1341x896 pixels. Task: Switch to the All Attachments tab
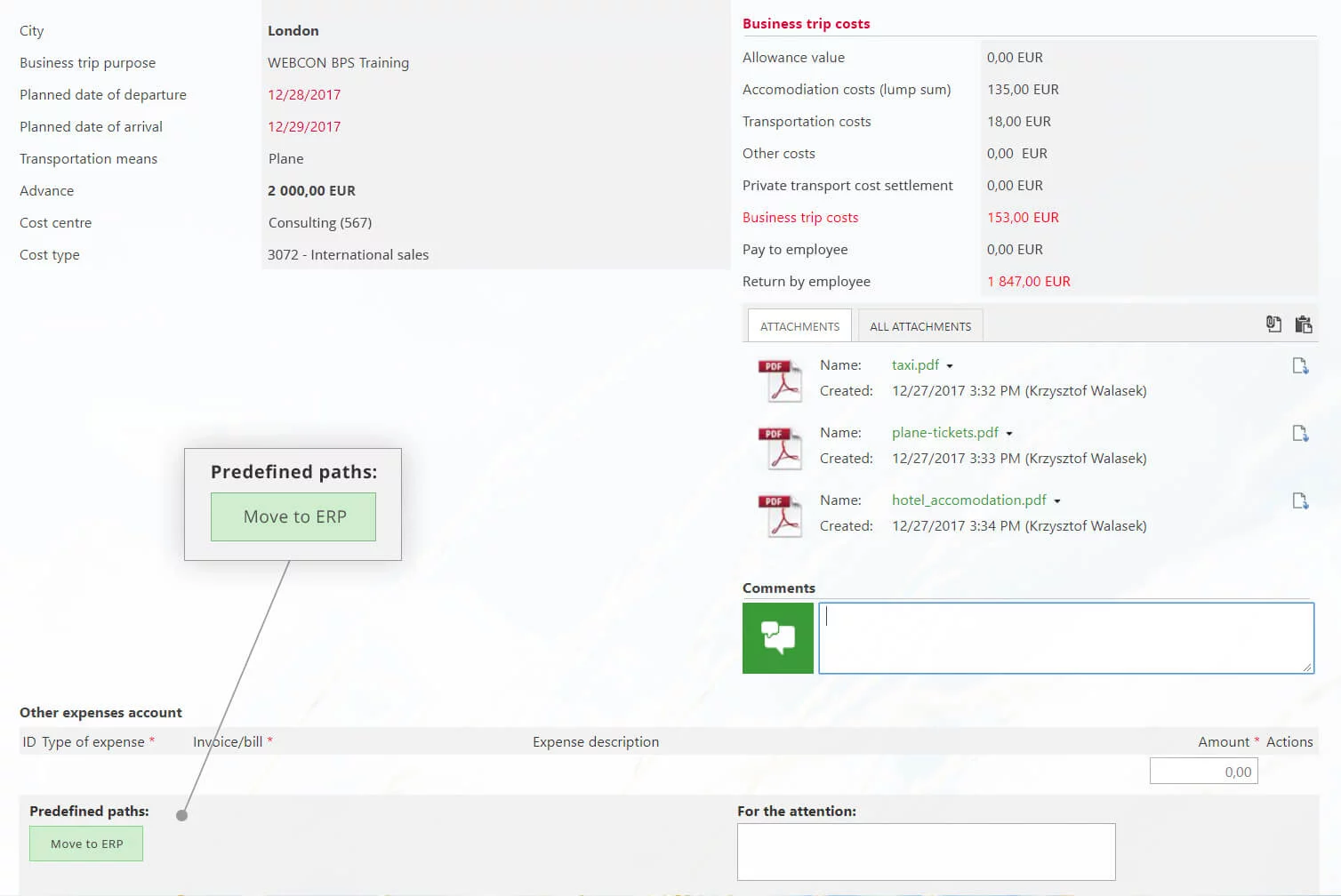[920, 326]
